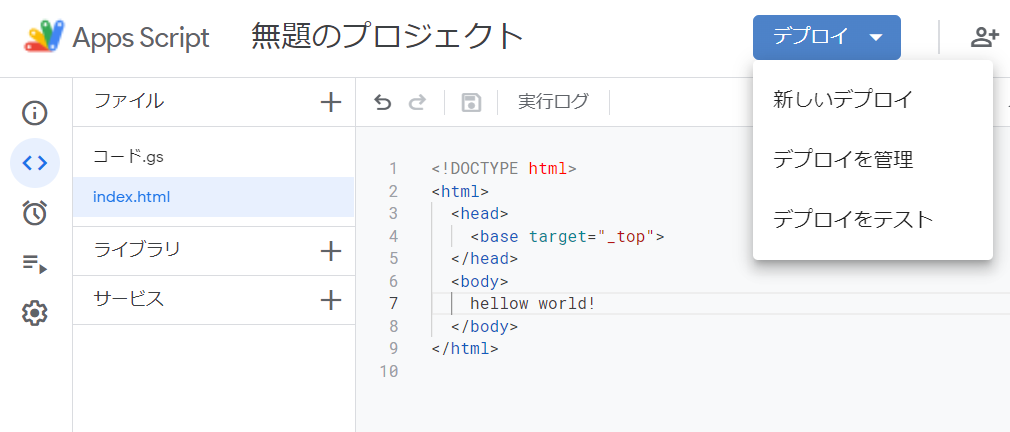1010x432 pixels.
Task: Select デプロイをテスト menu option
Action: click(x=853, y=219)
